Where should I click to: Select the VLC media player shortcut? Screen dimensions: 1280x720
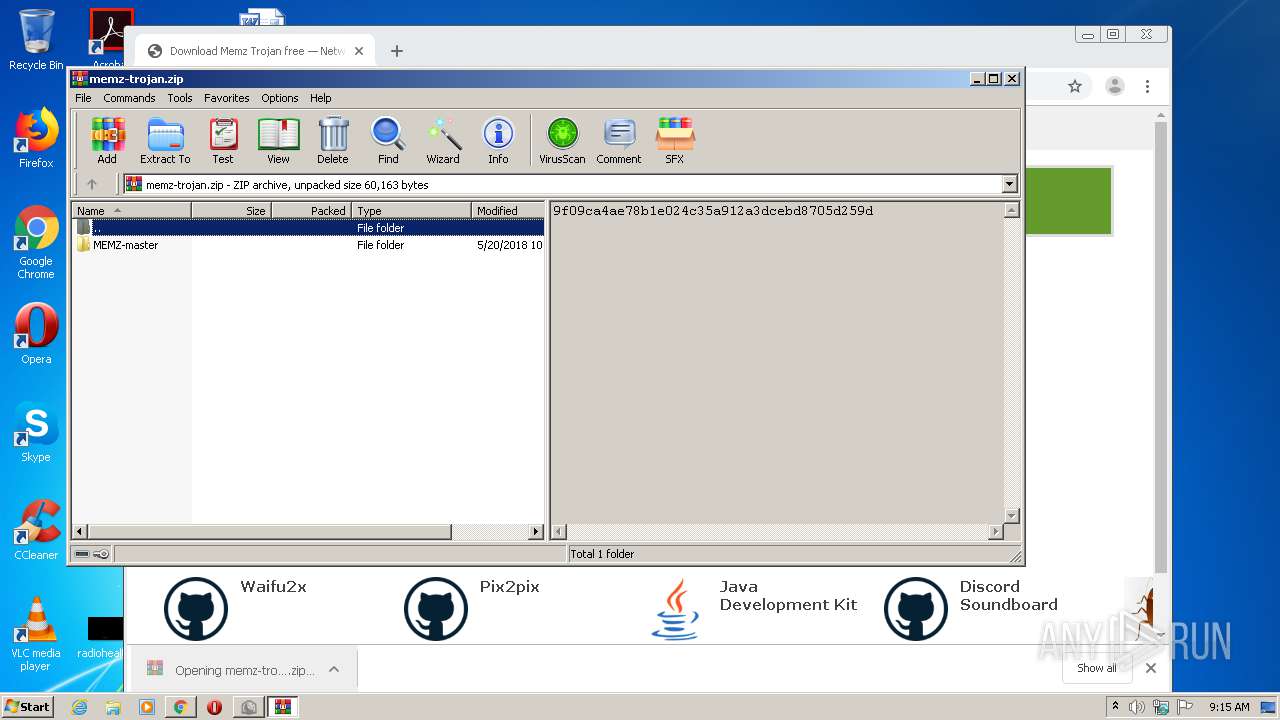coord(36,635)
